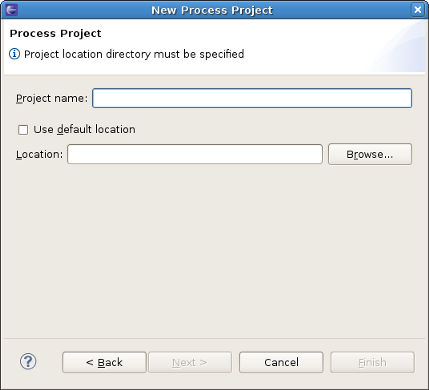The height and width of the screenshot is (390, 429).
Task: Click the info icon beside location message
Action: (14, 54)
